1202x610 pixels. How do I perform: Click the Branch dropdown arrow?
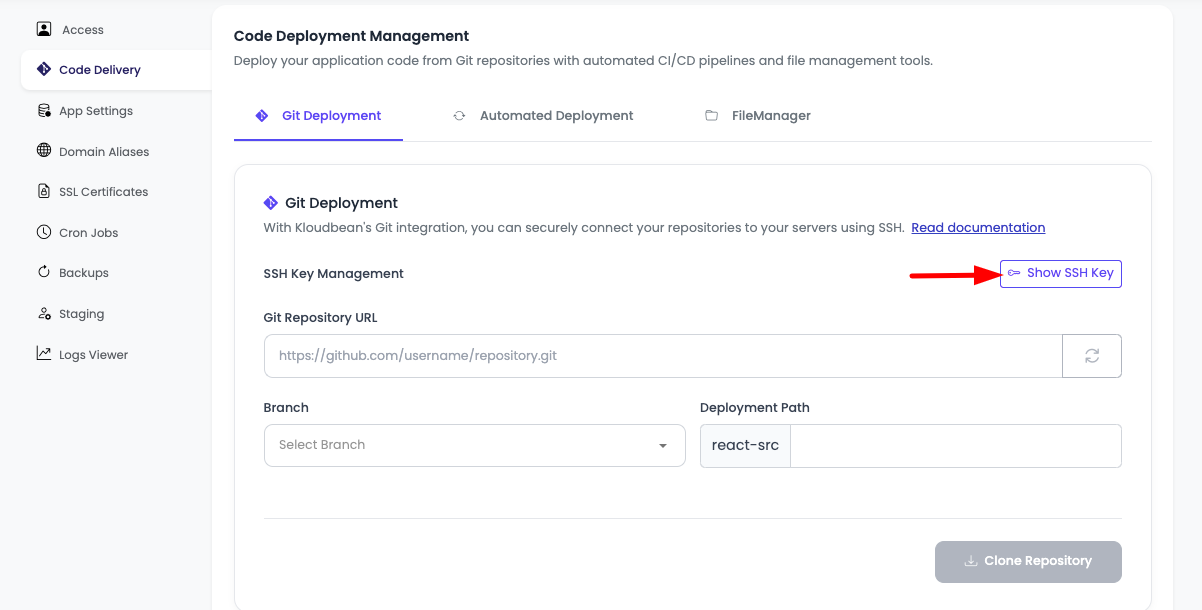click(663, 446)
